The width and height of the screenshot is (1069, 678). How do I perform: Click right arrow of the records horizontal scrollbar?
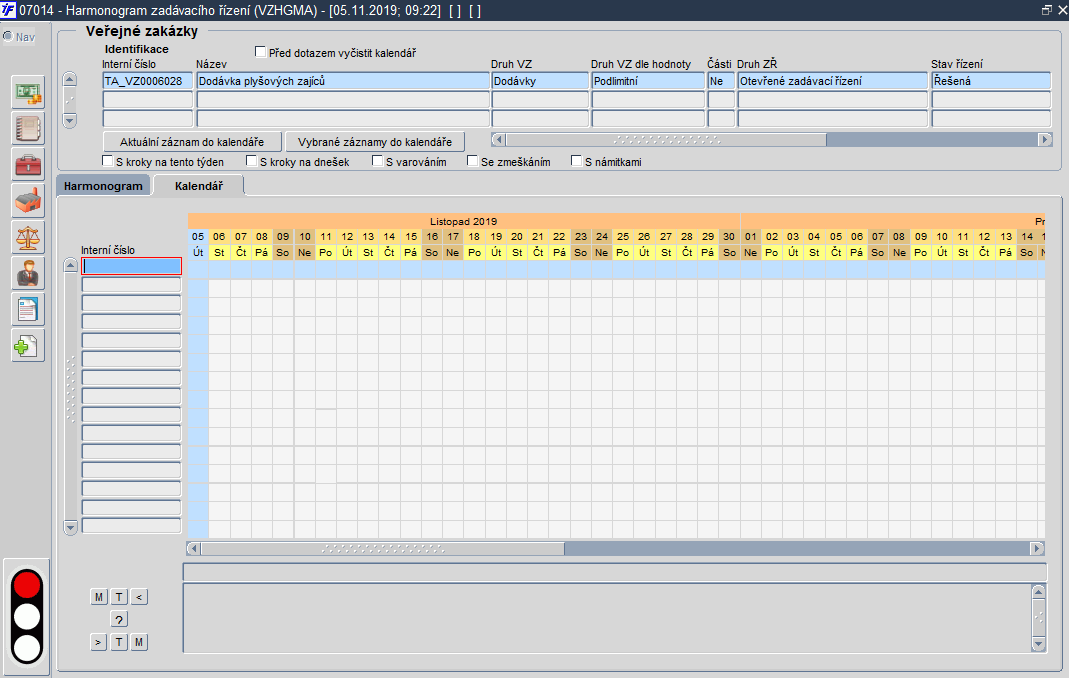coord(1045,140)
